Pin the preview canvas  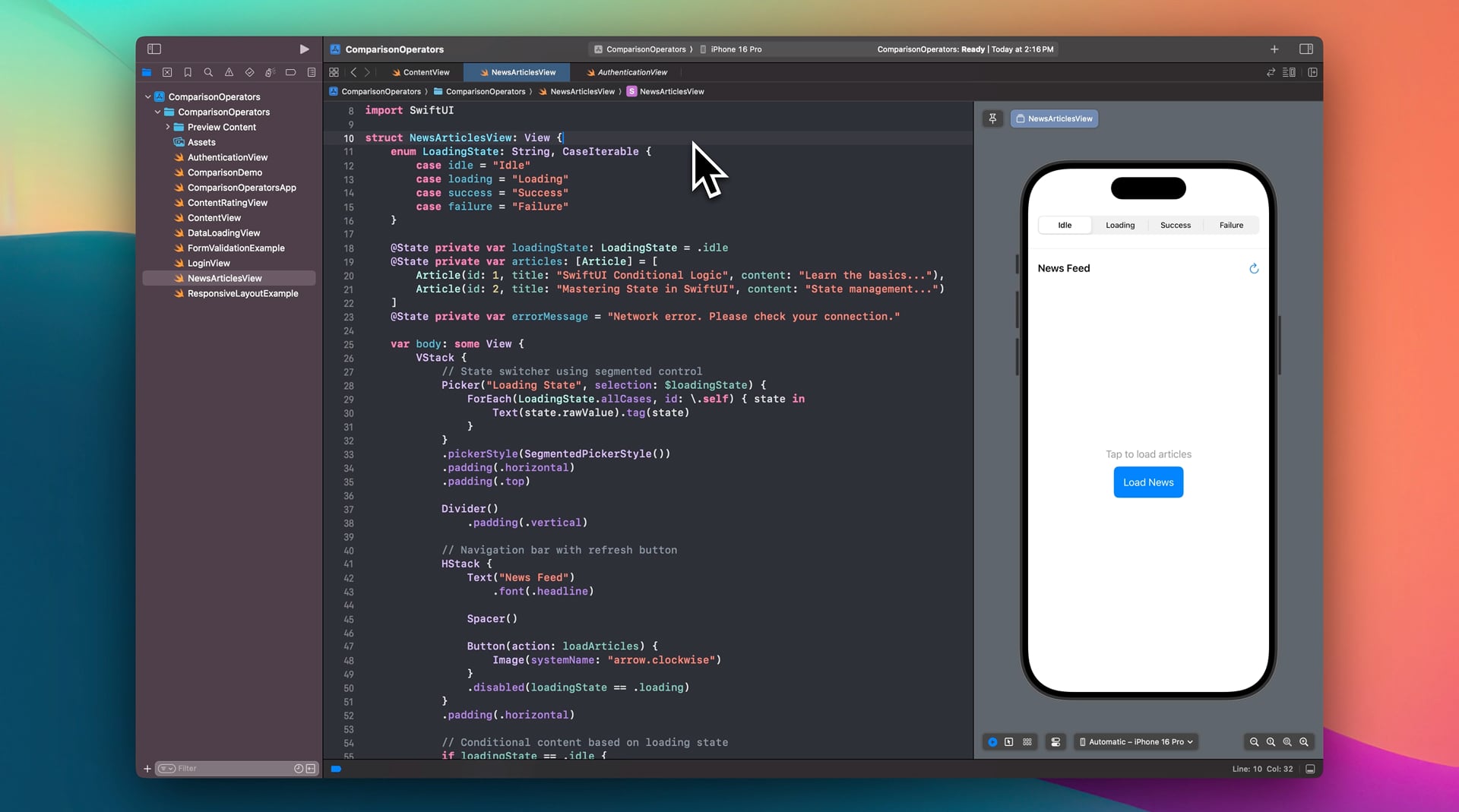(x=992, y=118)
